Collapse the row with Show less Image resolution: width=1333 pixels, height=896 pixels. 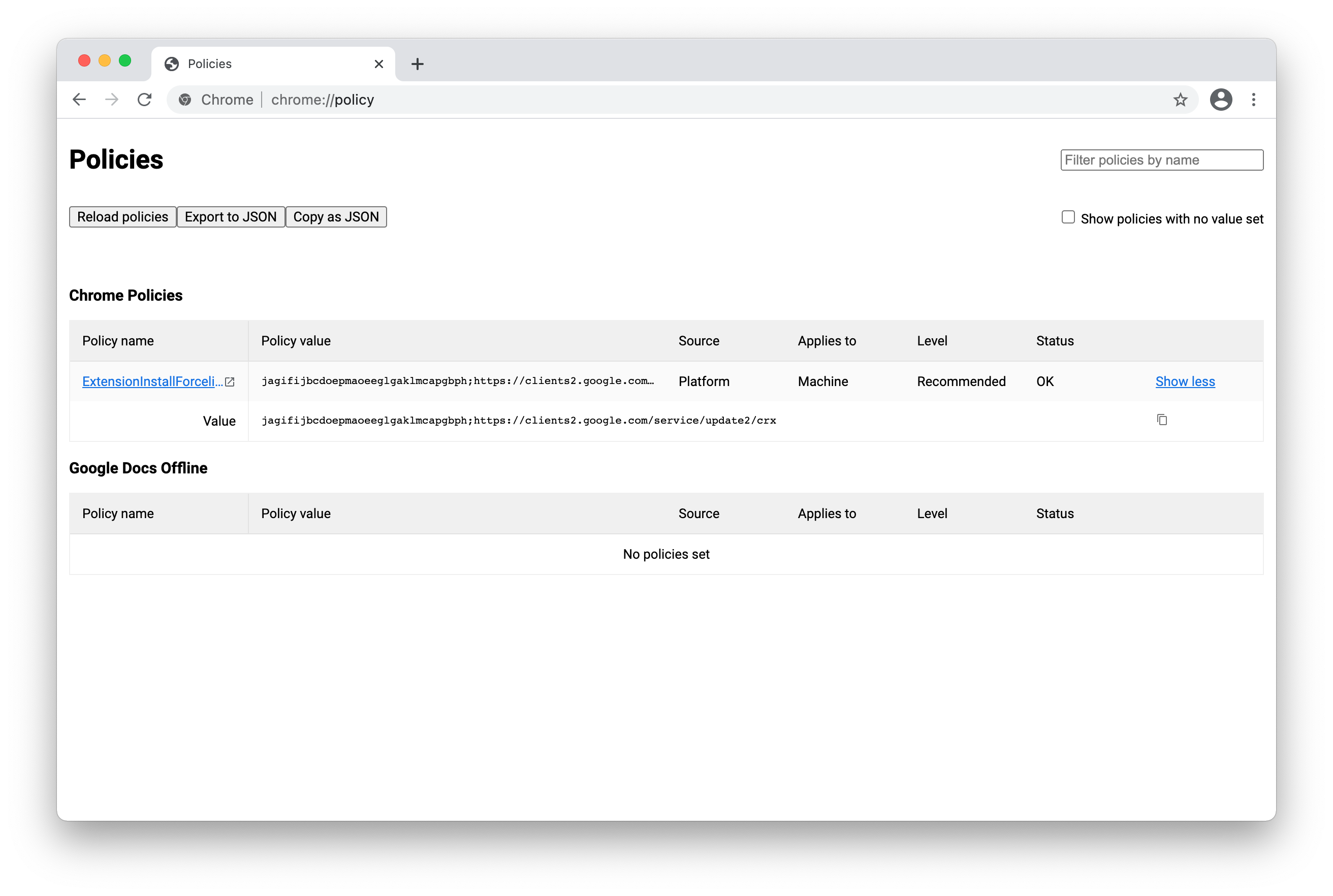pyautogui.click(x=1185, y=381)
